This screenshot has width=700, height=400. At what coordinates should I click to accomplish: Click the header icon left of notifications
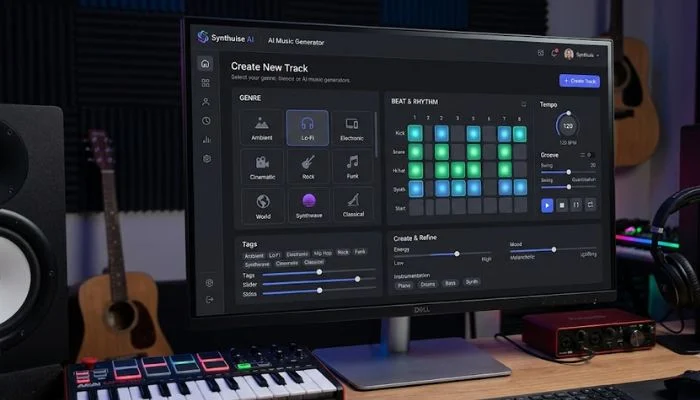[x=541, y=53]
